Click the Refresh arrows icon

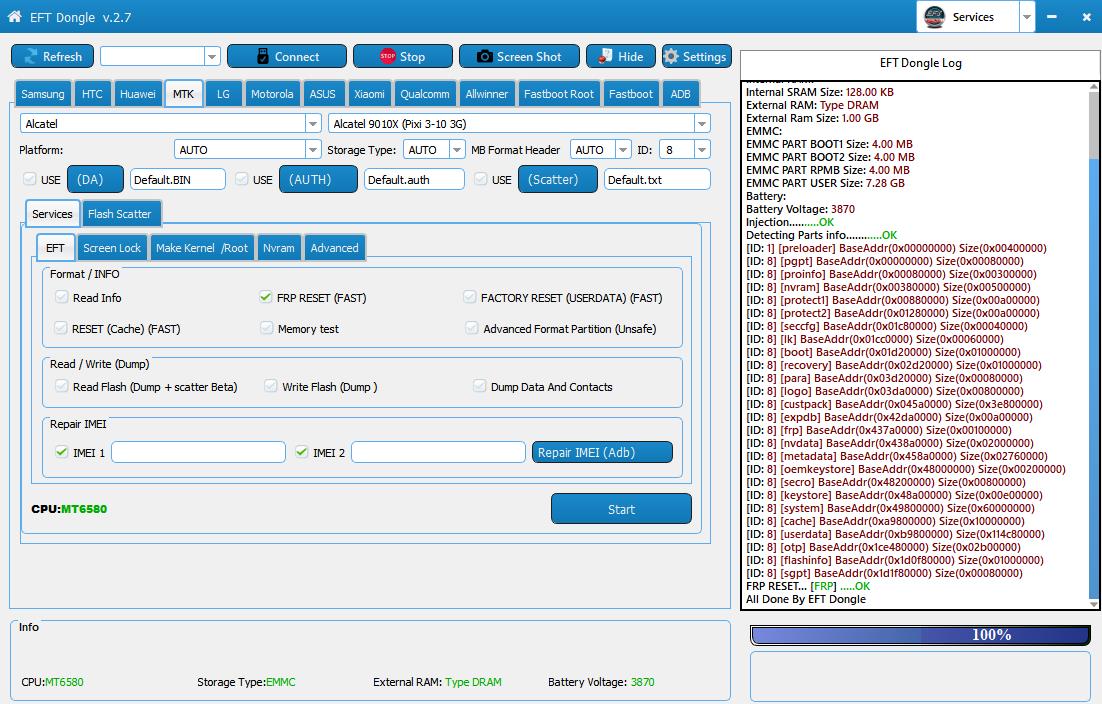point(31,56)
